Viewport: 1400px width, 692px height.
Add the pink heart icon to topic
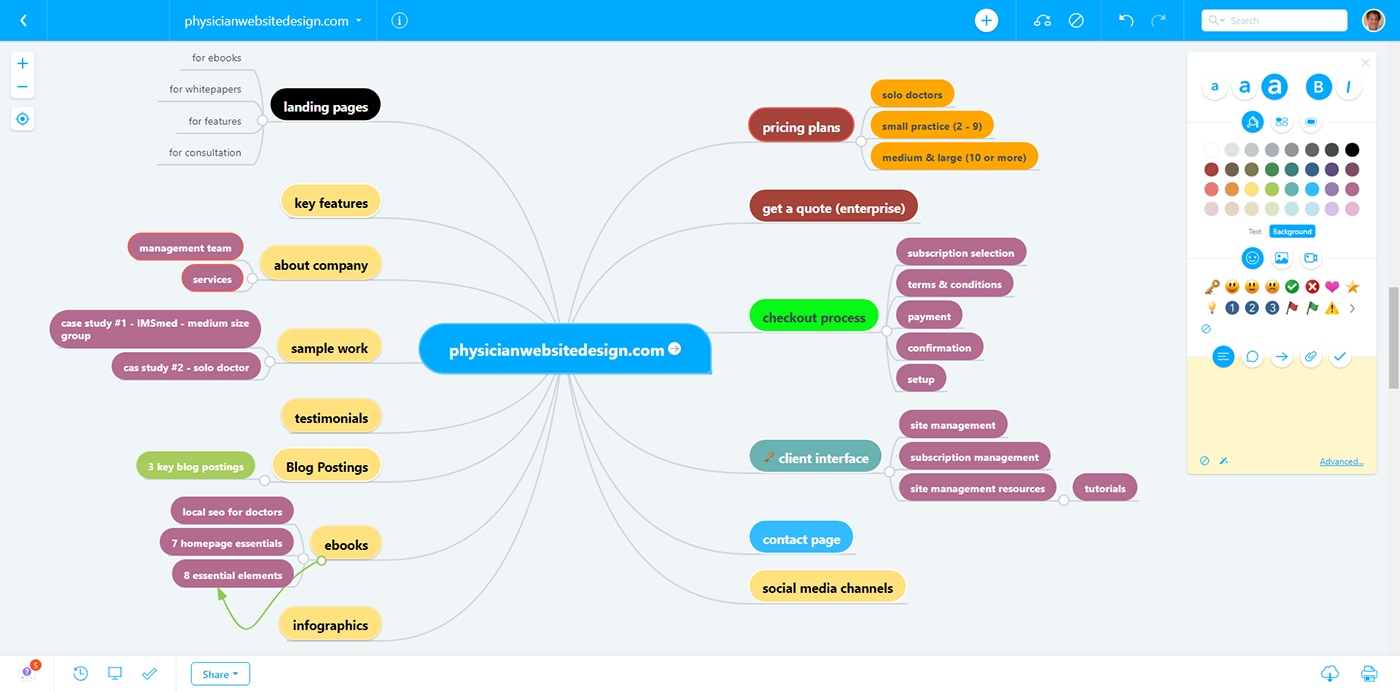click(1332, 287)
